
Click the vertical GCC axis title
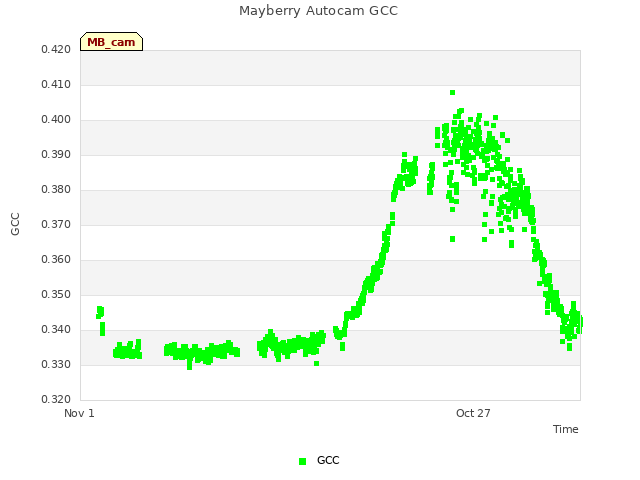click(15, 224)
